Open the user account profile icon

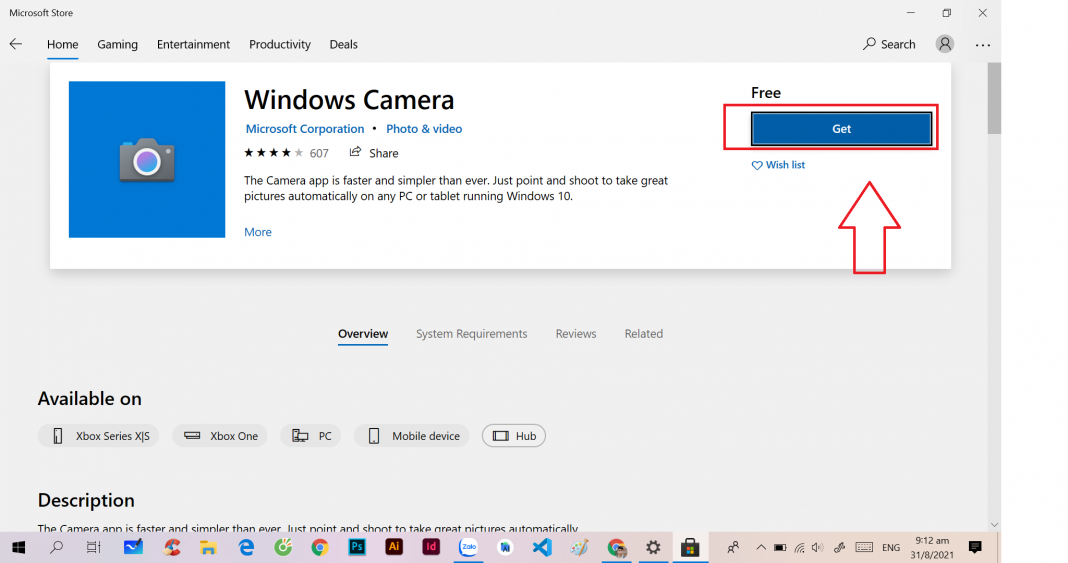point(944,44)
